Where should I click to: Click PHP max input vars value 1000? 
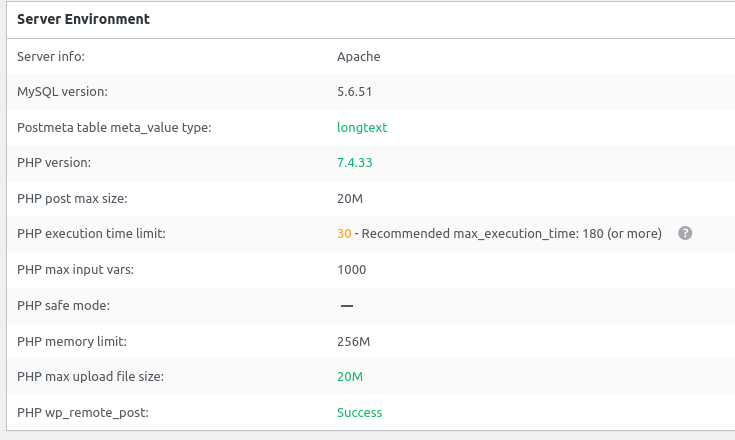(352, 270)
